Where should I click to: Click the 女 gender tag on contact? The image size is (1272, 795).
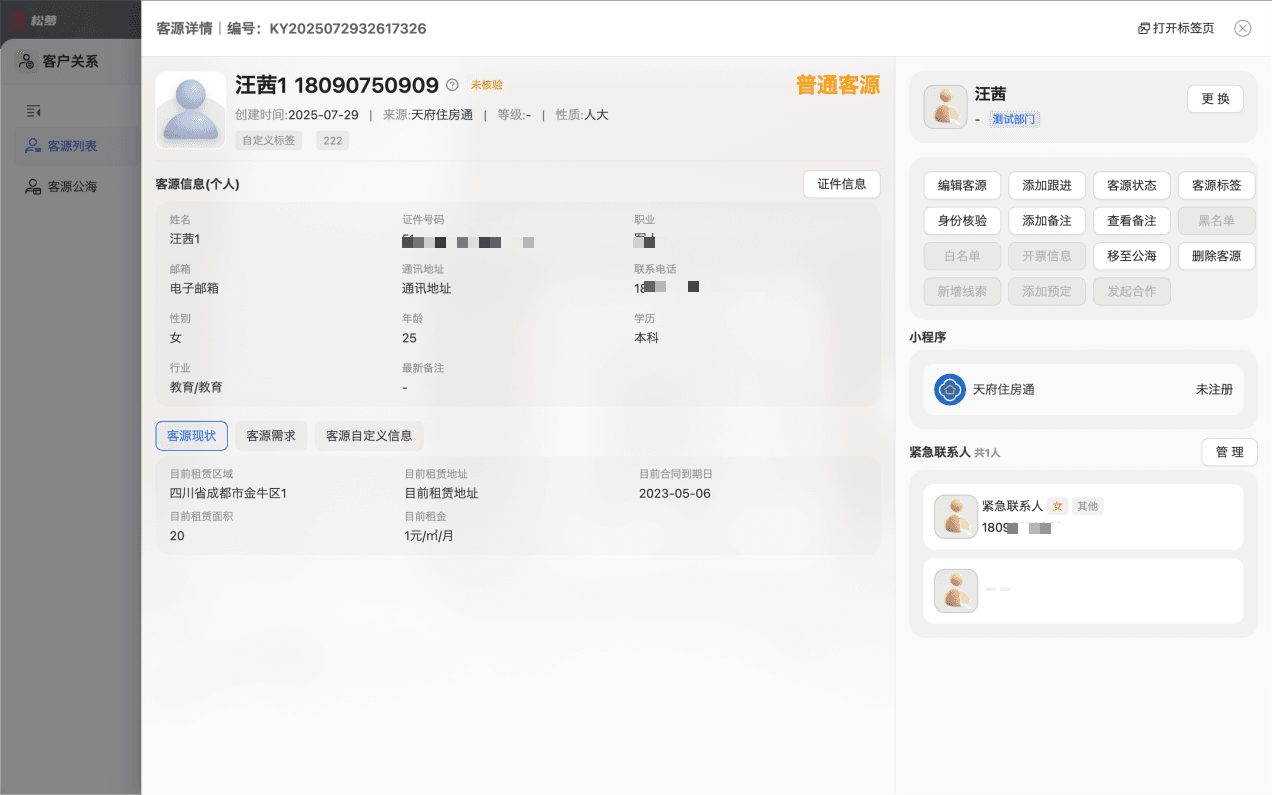coord(1057,506)
